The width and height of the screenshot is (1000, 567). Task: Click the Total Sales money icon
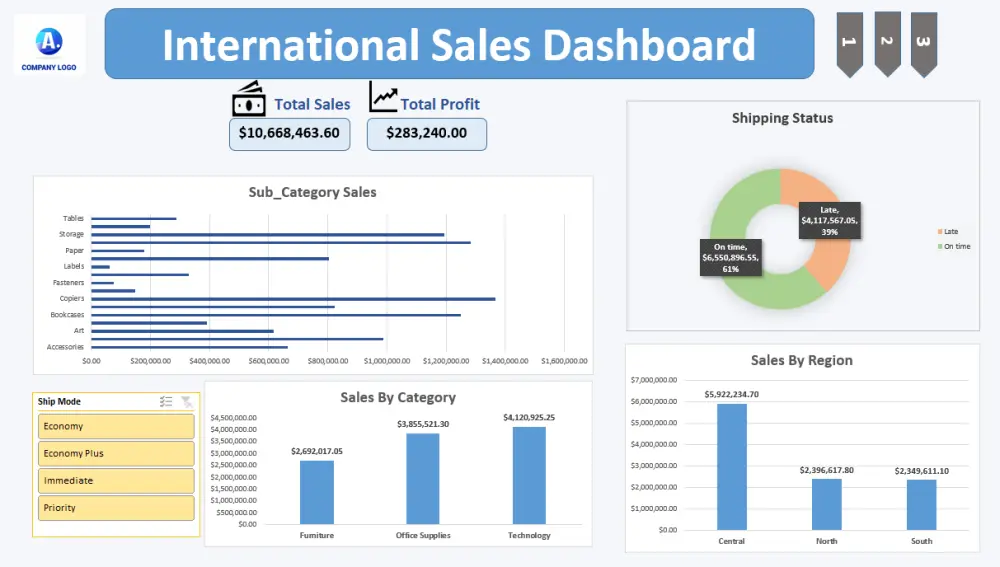(249, 99)
